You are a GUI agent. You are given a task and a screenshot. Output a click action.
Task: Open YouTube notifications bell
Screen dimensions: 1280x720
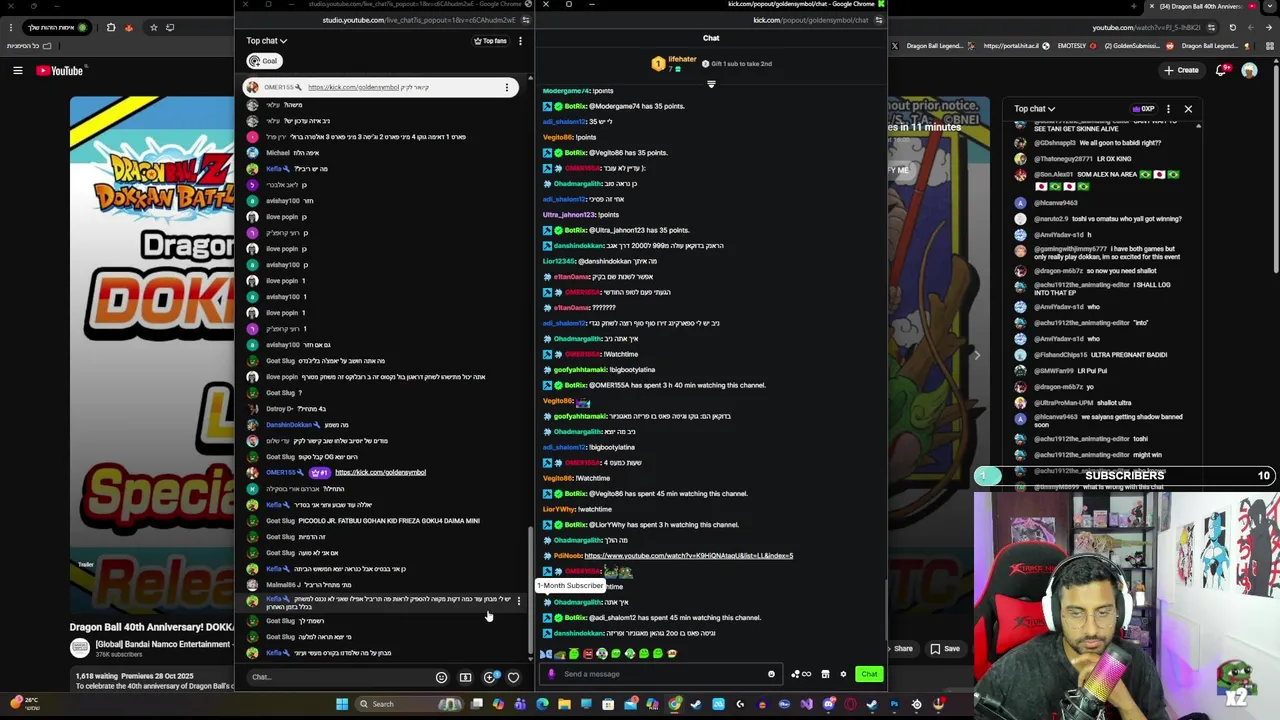pos(1221,70)
